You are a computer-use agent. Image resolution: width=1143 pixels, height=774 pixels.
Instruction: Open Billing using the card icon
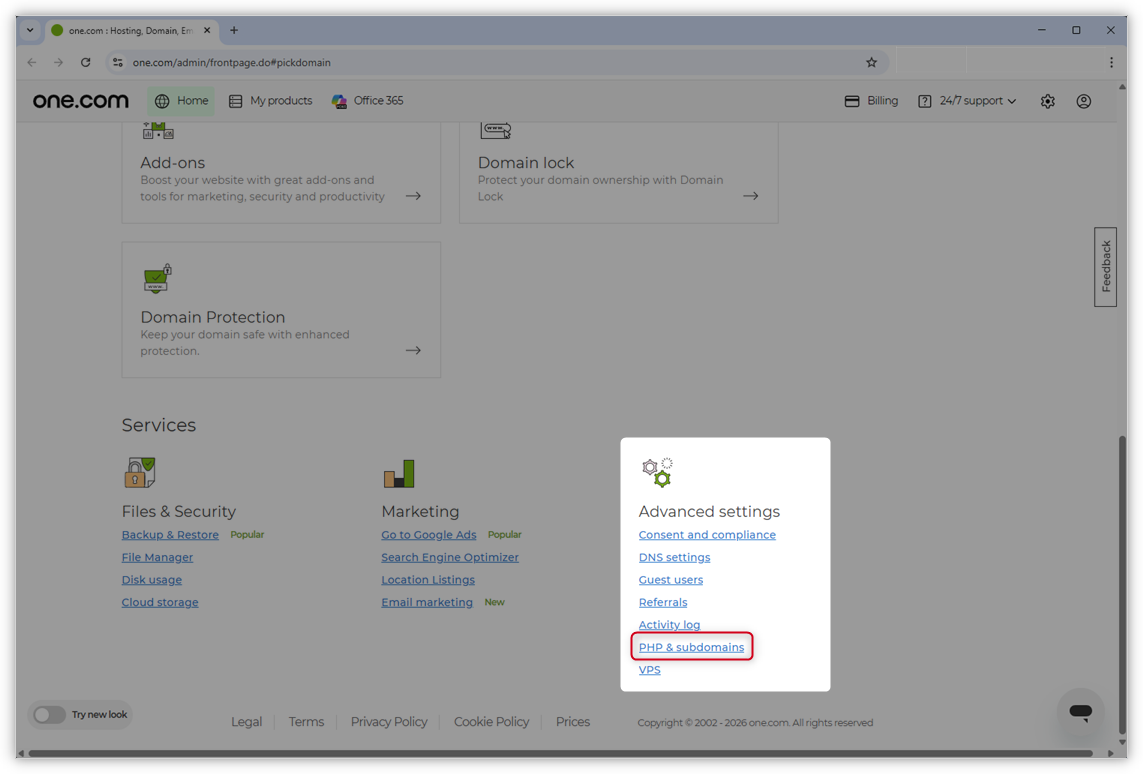pyautogui.click(x=852, y=100)
